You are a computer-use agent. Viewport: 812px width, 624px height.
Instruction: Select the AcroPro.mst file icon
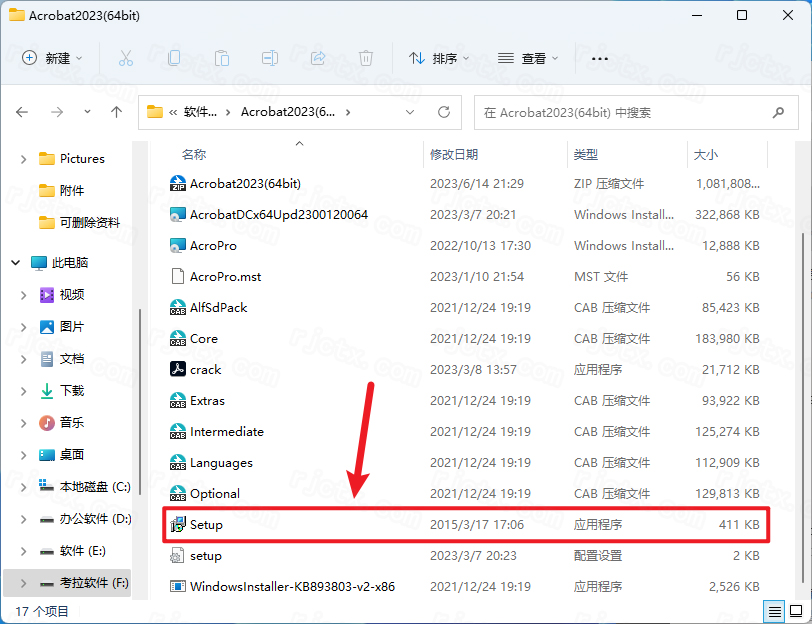coord(178,277)
